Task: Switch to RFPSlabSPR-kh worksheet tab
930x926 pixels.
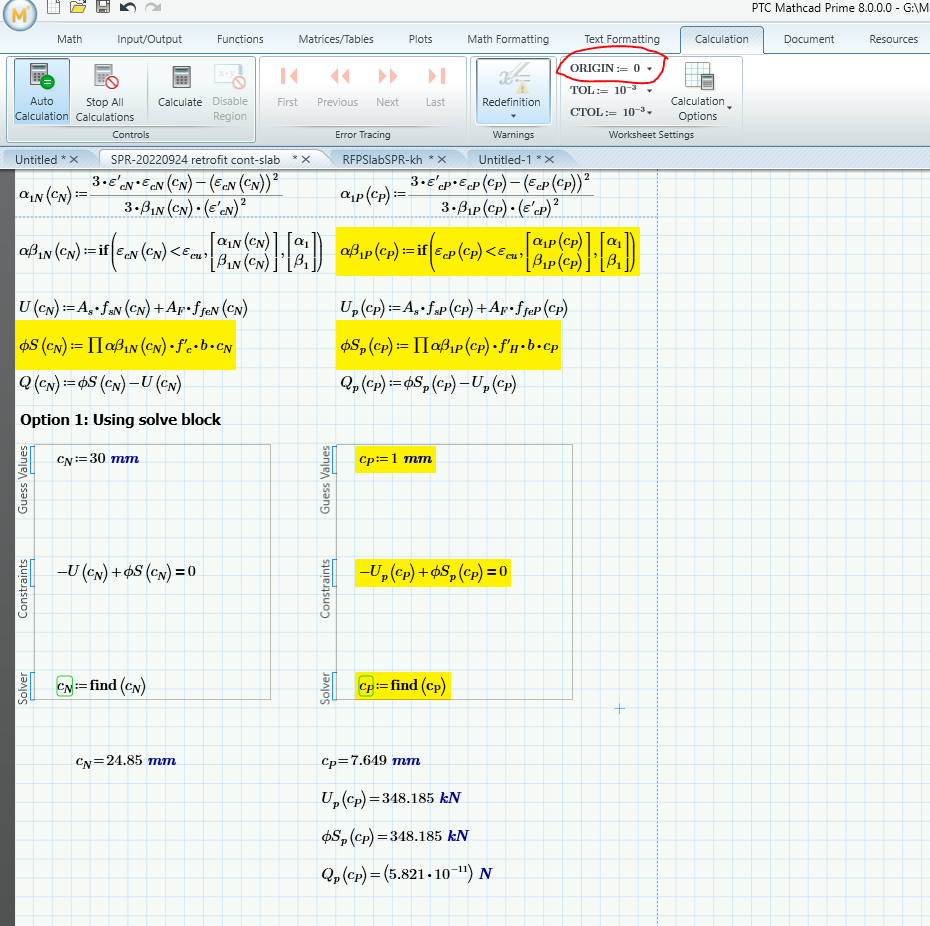Action: (x=382, y=159)
